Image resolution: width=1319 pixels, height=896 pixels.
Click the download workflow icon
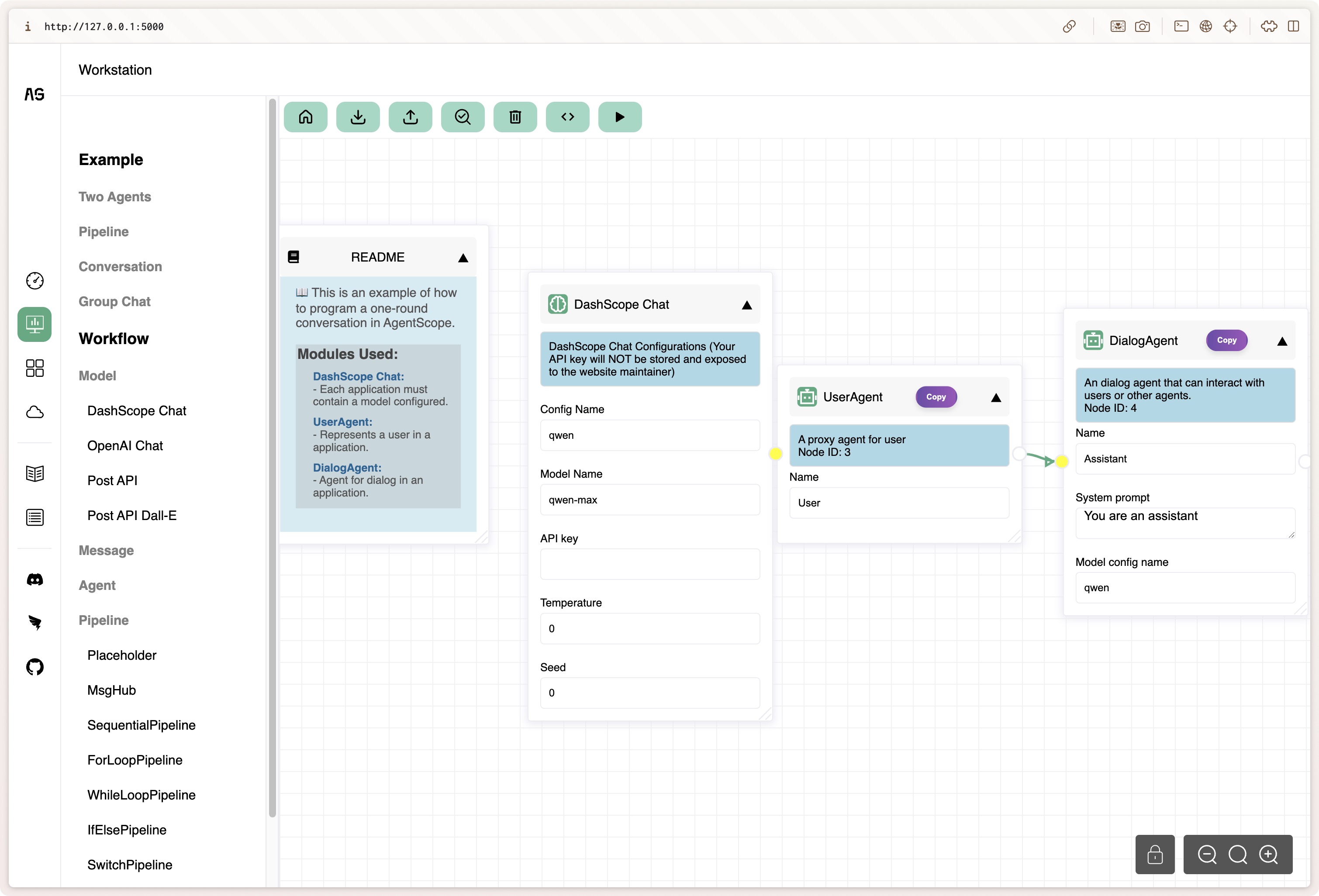[x=358, y=117]
